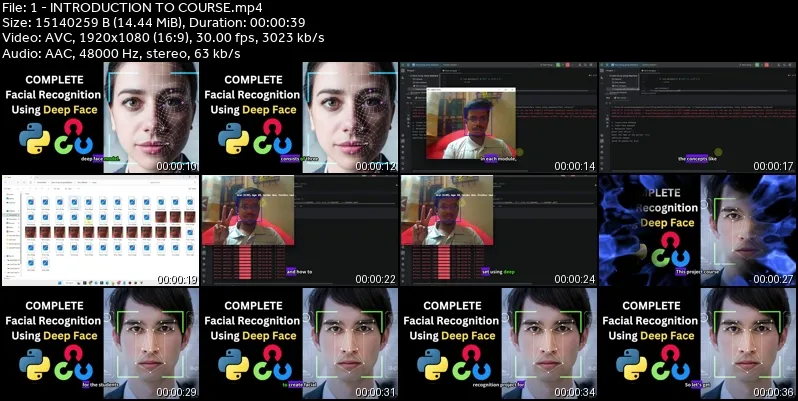
Task: Open the file explorer frame at 00:00:19
Action: click(x=100, y=230)
